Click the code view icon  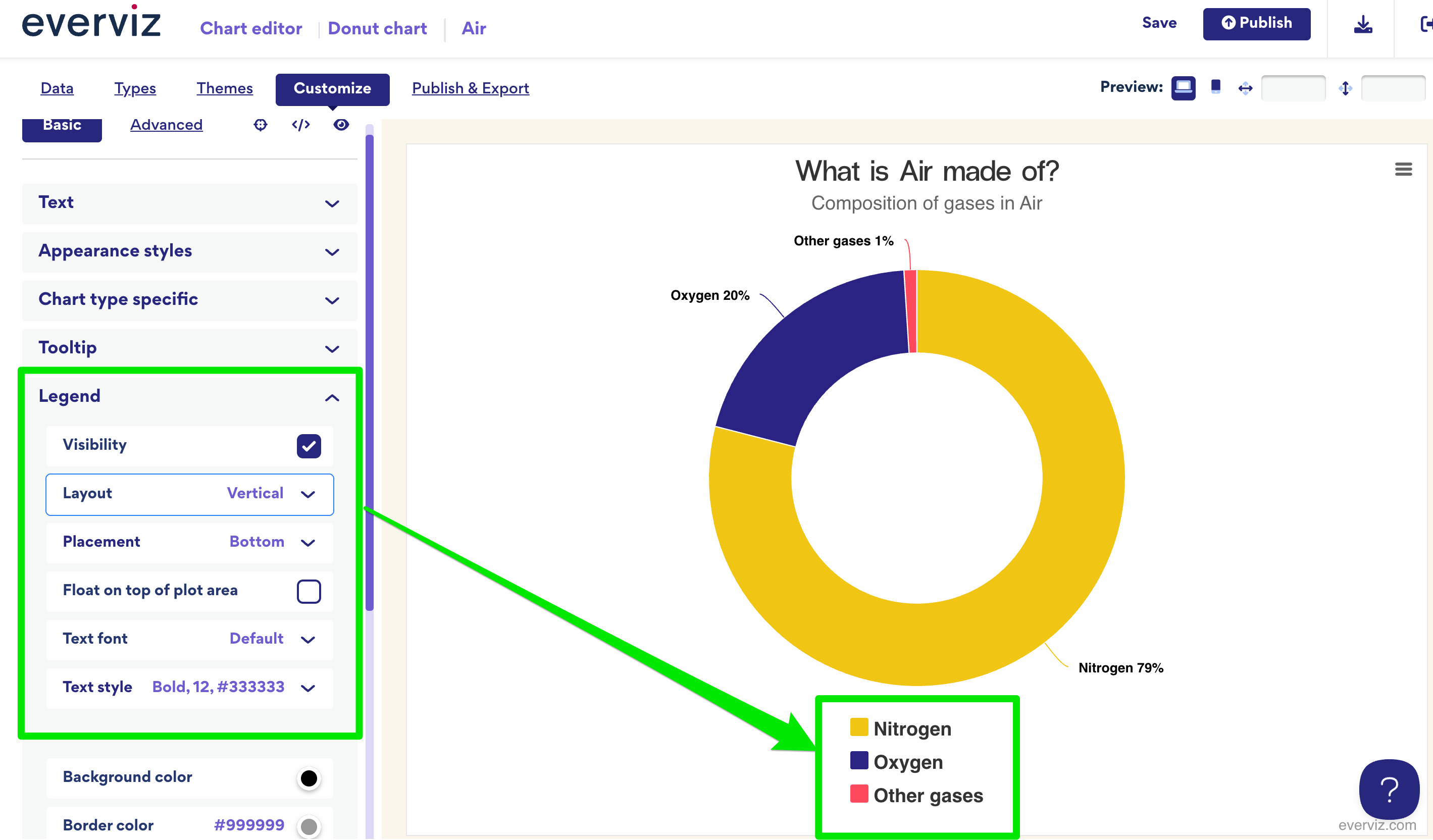point(301,125)
